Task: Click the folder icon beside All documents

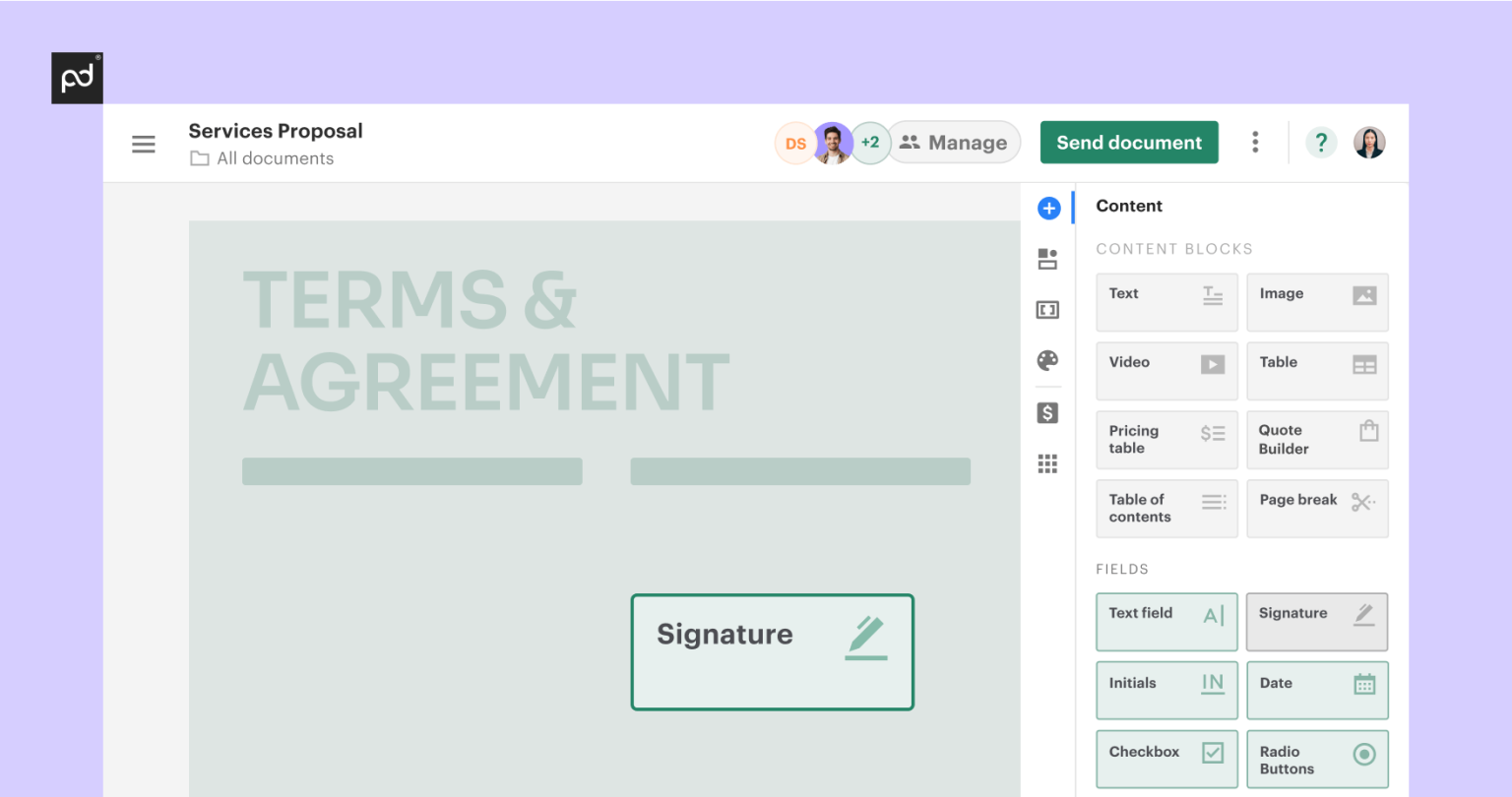Action: coord(198,158)
